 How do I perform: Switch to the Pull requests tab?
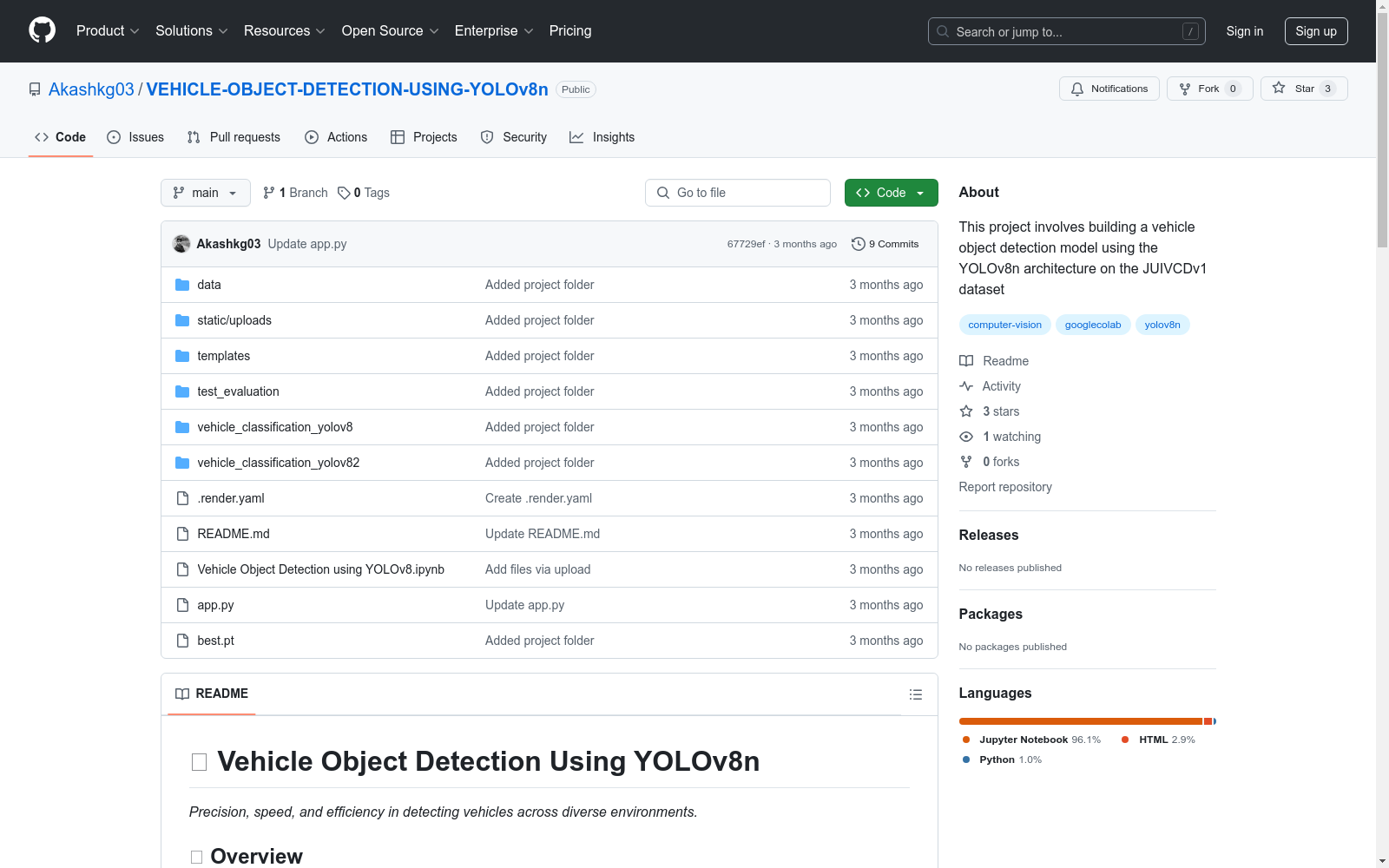click(x=234, y=137)
